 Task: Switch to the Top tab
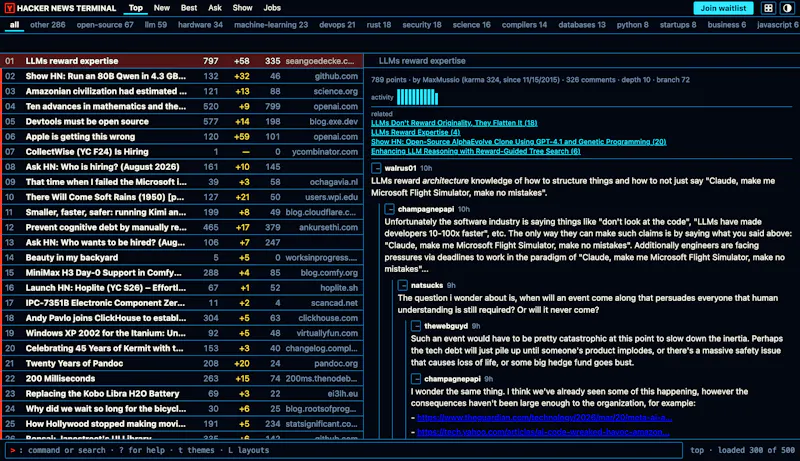pos(136,8)
